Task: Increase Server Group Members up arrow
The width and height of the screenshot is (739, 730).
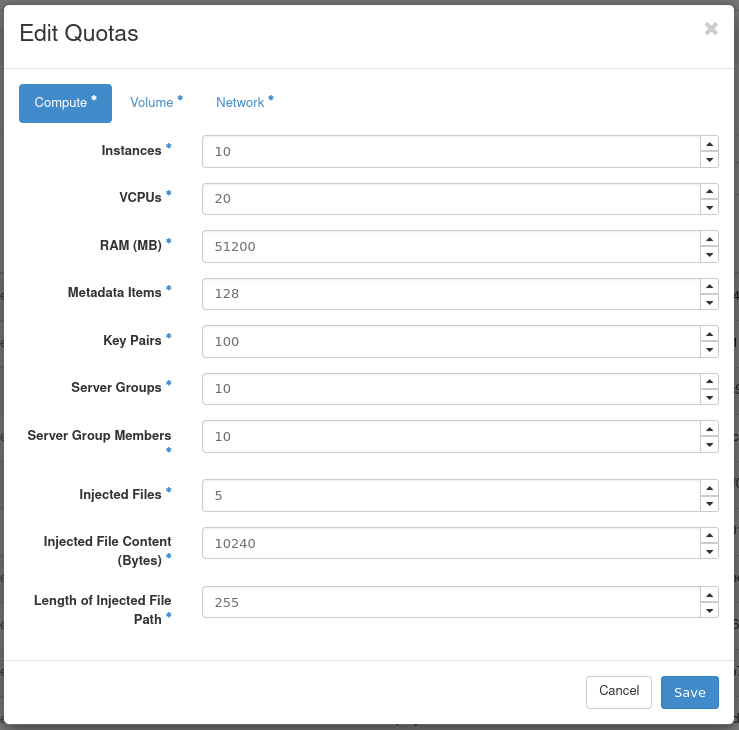Action: 709,428
